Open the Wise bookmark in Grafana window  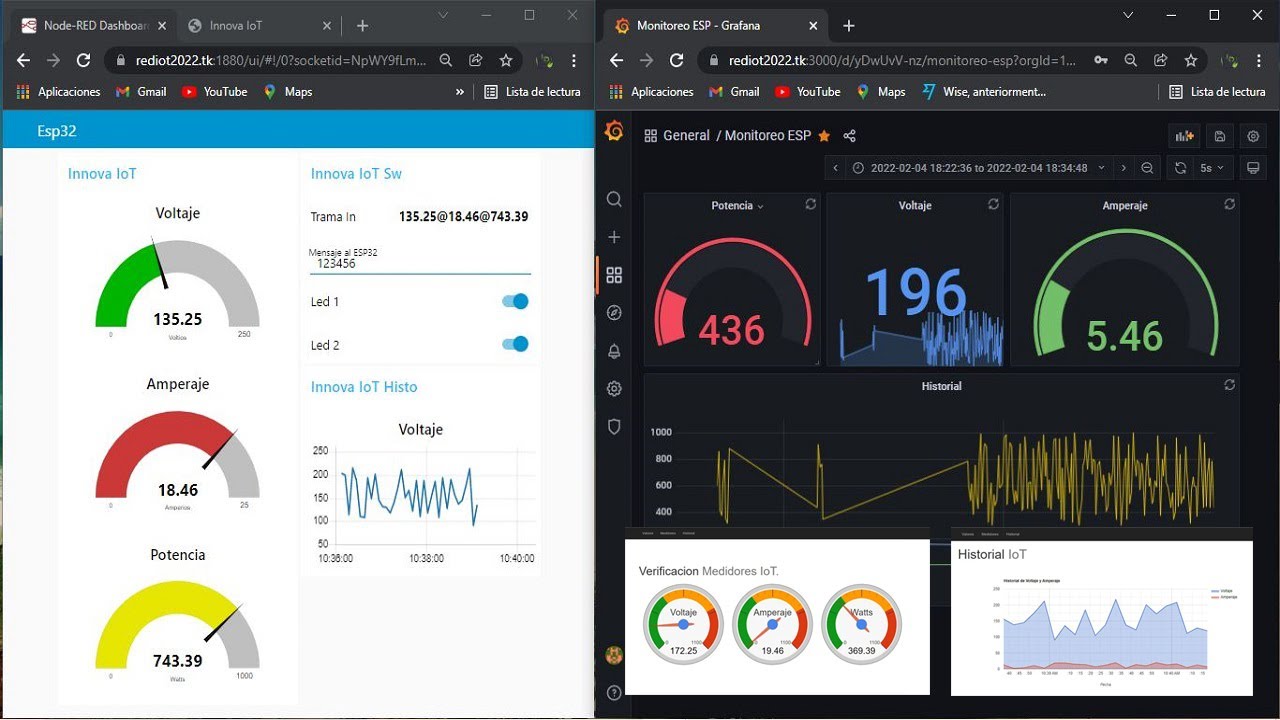coord(985,92)
